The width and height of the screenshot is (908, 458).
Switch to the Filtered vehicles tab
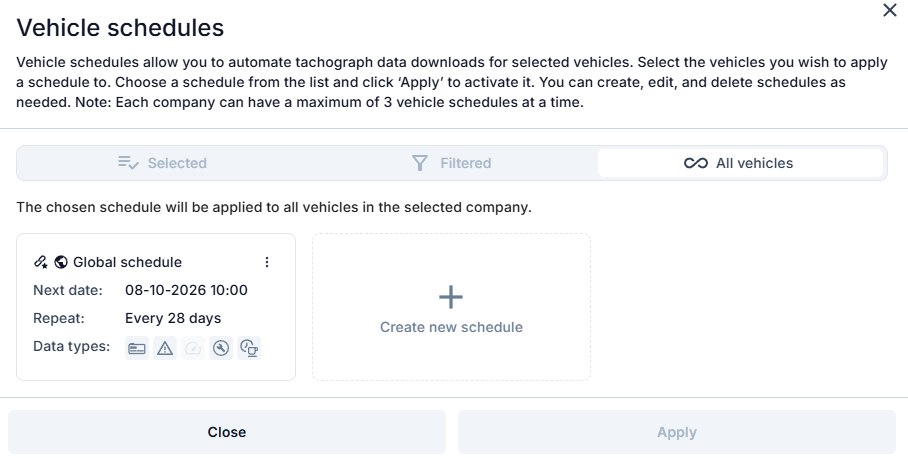pyautogui.click(x=452, y=163)
